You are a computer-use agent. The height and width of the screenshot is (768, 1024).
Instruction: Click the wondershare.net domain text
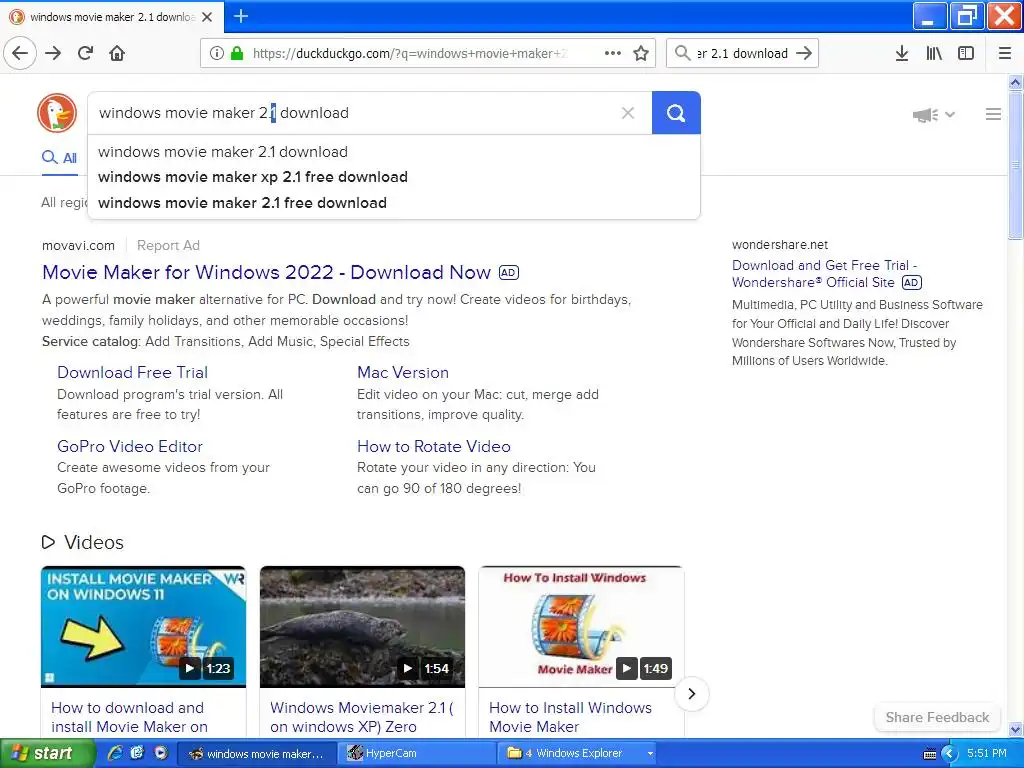pyautogui.click(x=780, y=245)
